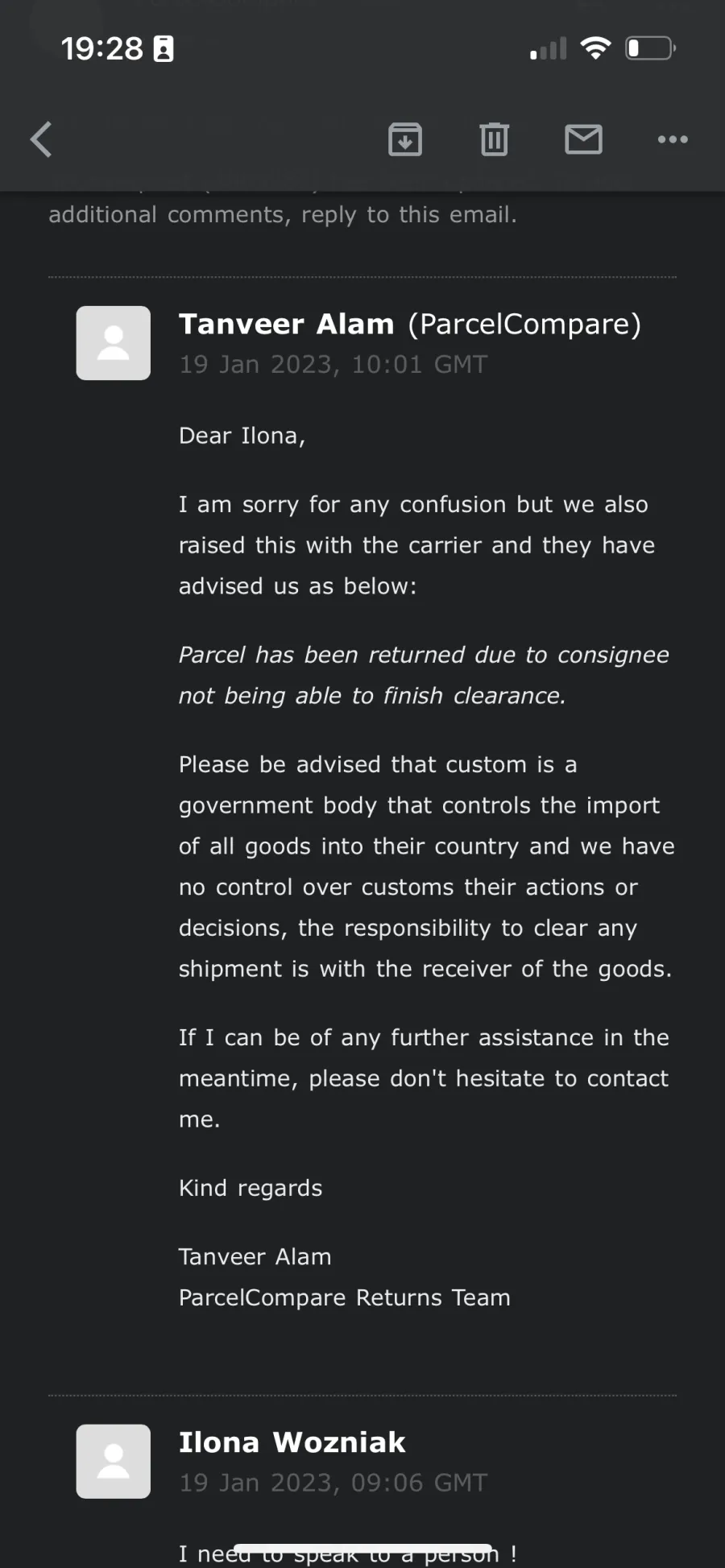725x1568 pixels.
Task: Tap the timestamp 19 Jan 2023, 10:01 GMT
Action: pos(333,365)
